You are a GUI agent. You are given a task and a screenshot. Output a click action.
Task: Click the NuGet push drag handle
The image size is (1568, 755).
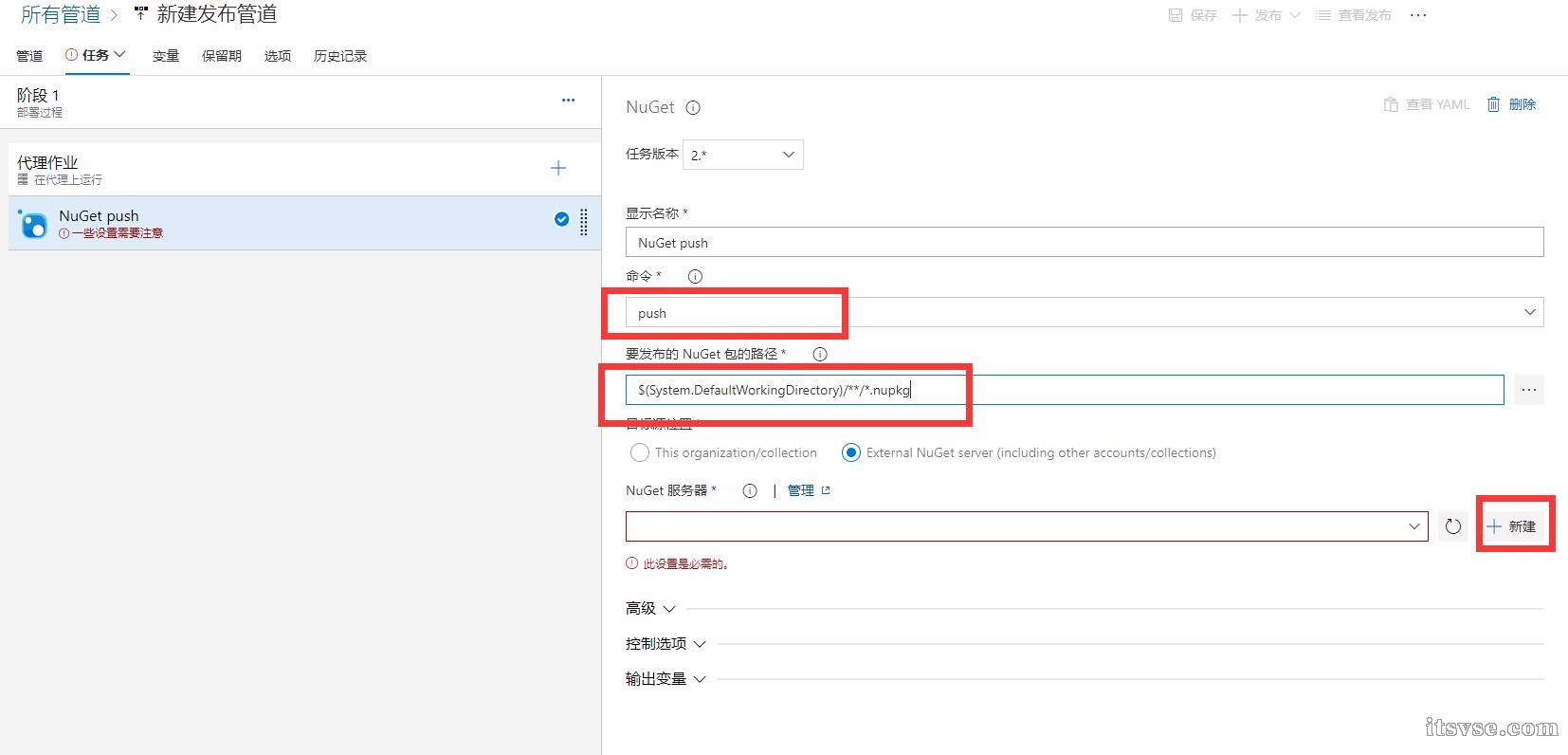pos(584,222)
